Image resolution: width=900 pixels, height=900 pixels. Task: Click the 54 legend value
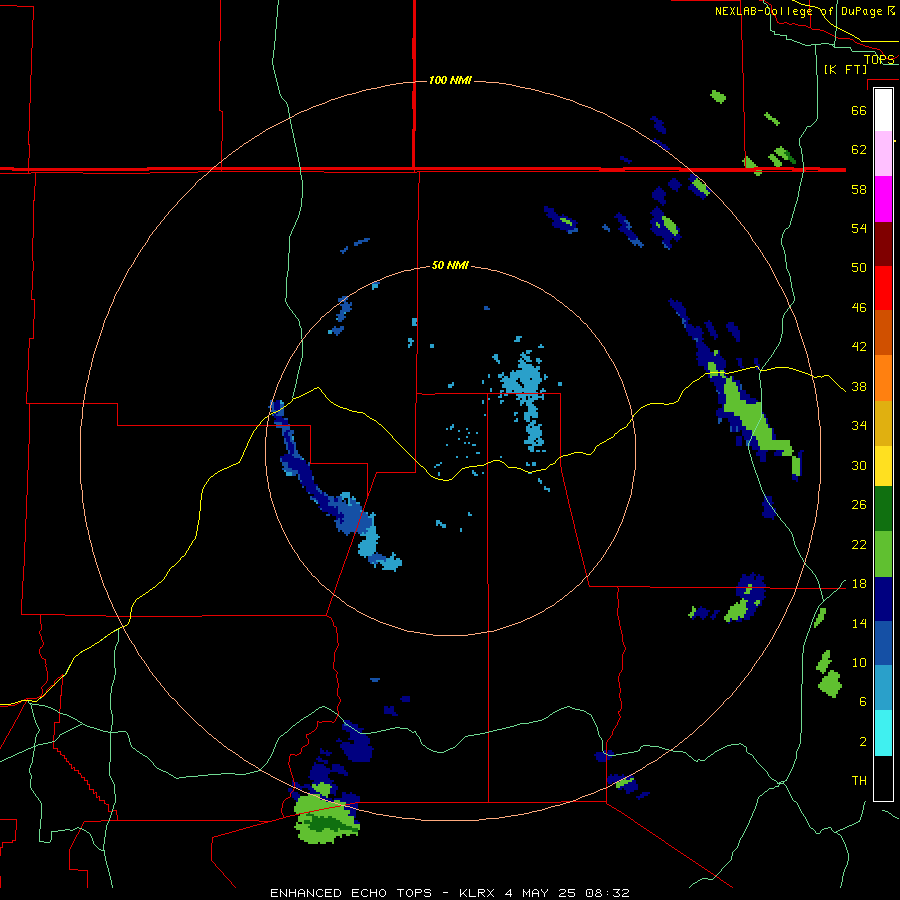click(x=859, y=228)
